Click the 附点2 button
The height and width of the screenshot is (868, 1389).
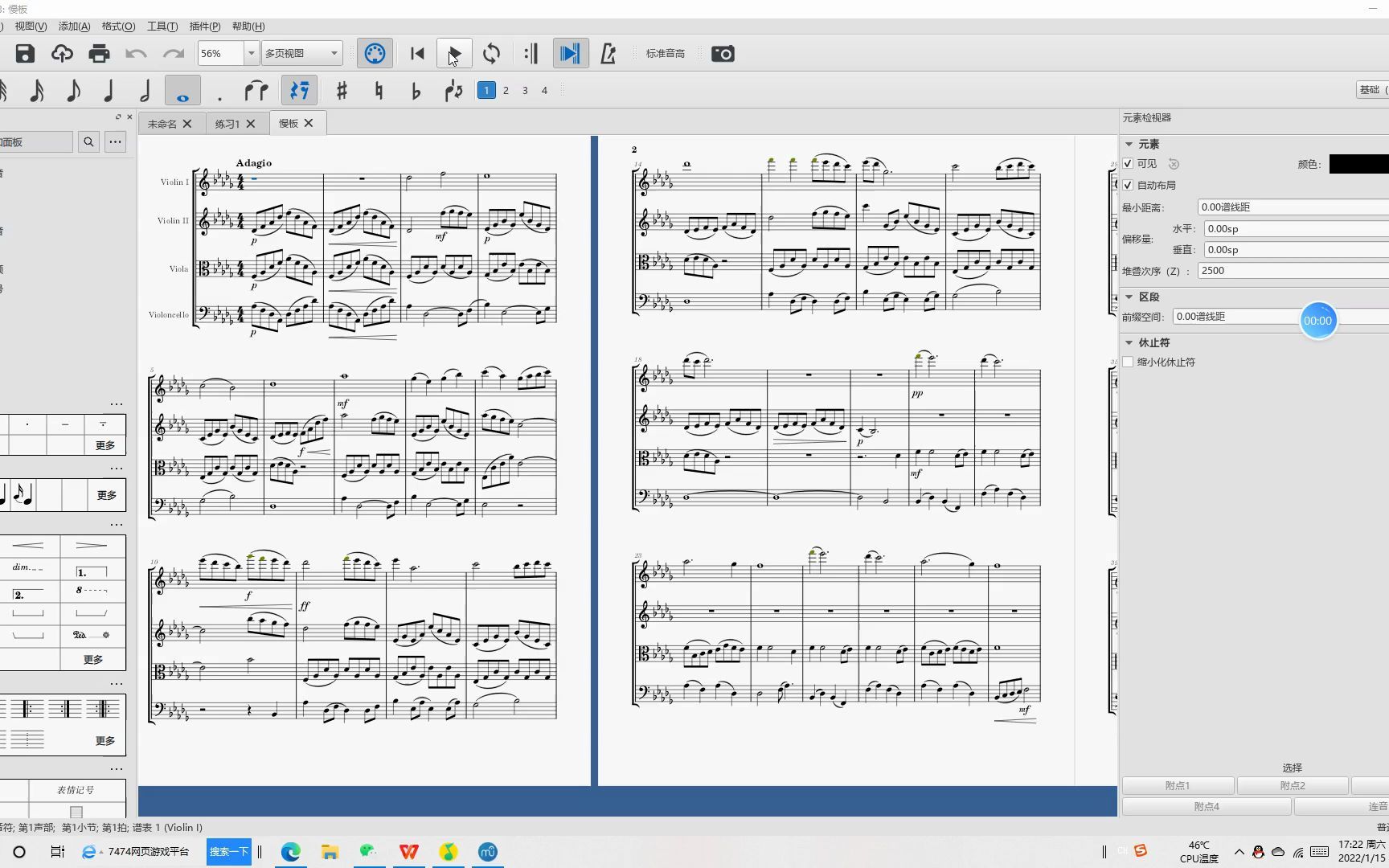1293,786
